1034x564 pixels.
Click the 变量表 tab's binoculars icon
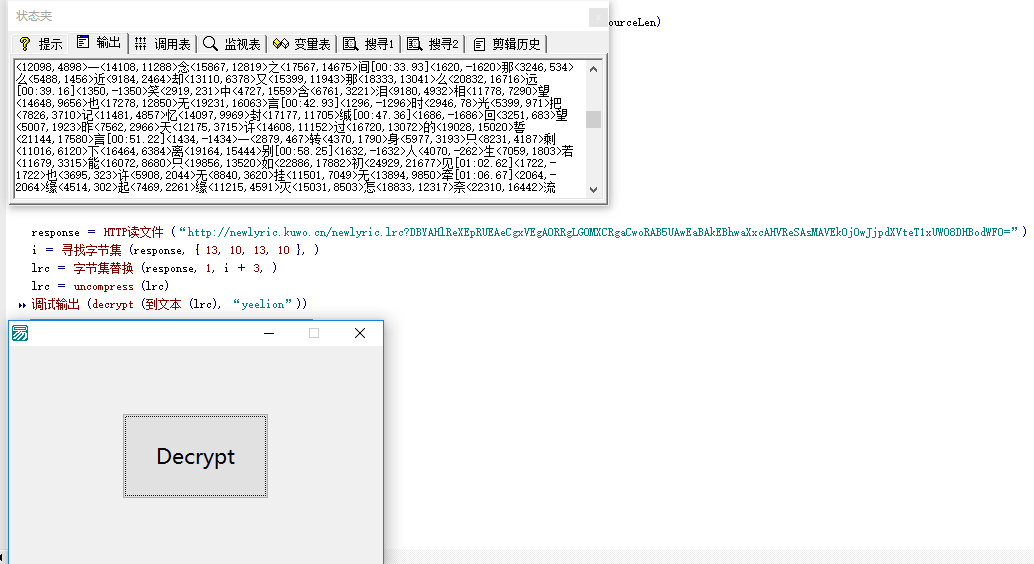click(x=281, y=44)
